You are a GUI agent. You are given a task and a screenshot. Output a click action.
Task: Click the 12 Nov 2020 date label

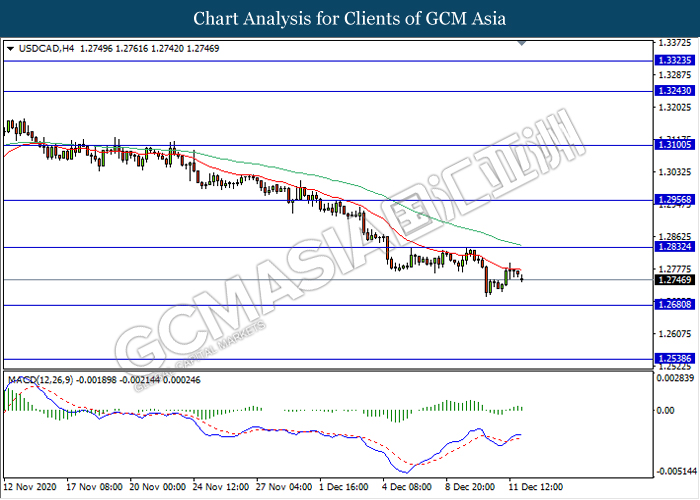pos(30,487)
